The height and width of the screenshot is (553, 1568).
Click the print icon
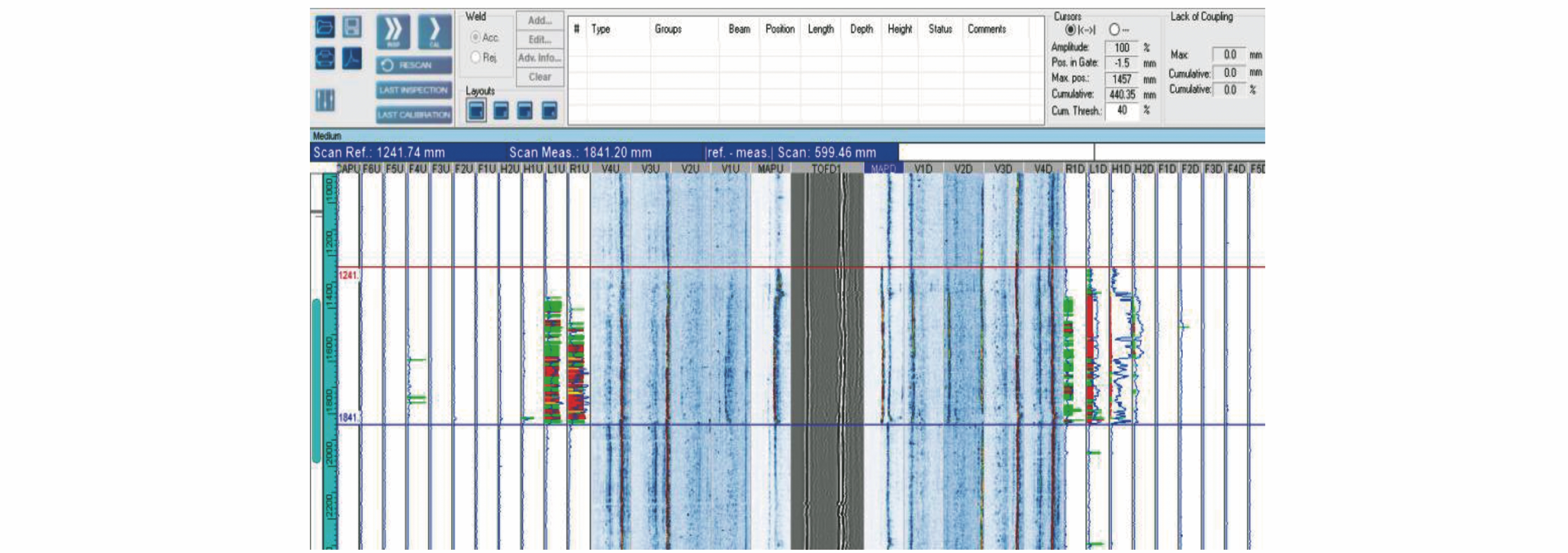pos(325,59)
